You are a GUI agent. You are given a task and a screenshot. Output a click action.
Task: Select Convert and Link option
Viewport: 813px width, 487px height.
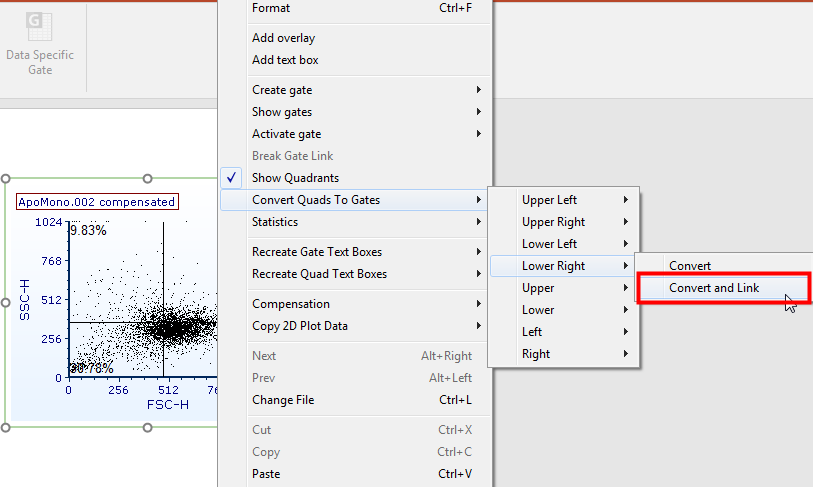(714, 288)
